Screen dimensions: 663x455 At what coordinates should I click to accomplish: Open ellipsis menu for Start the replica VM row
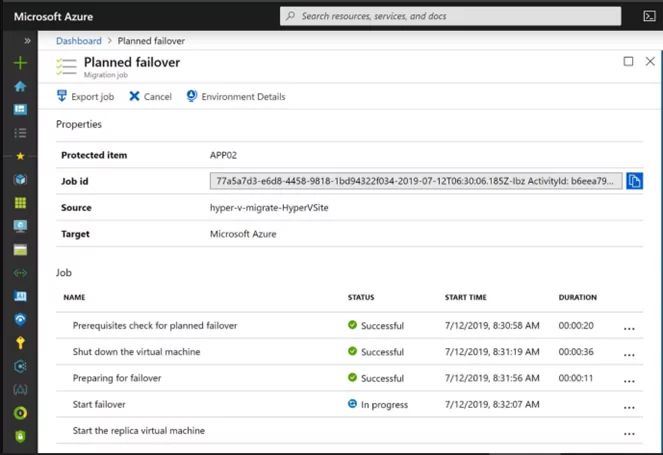[629, 433]
